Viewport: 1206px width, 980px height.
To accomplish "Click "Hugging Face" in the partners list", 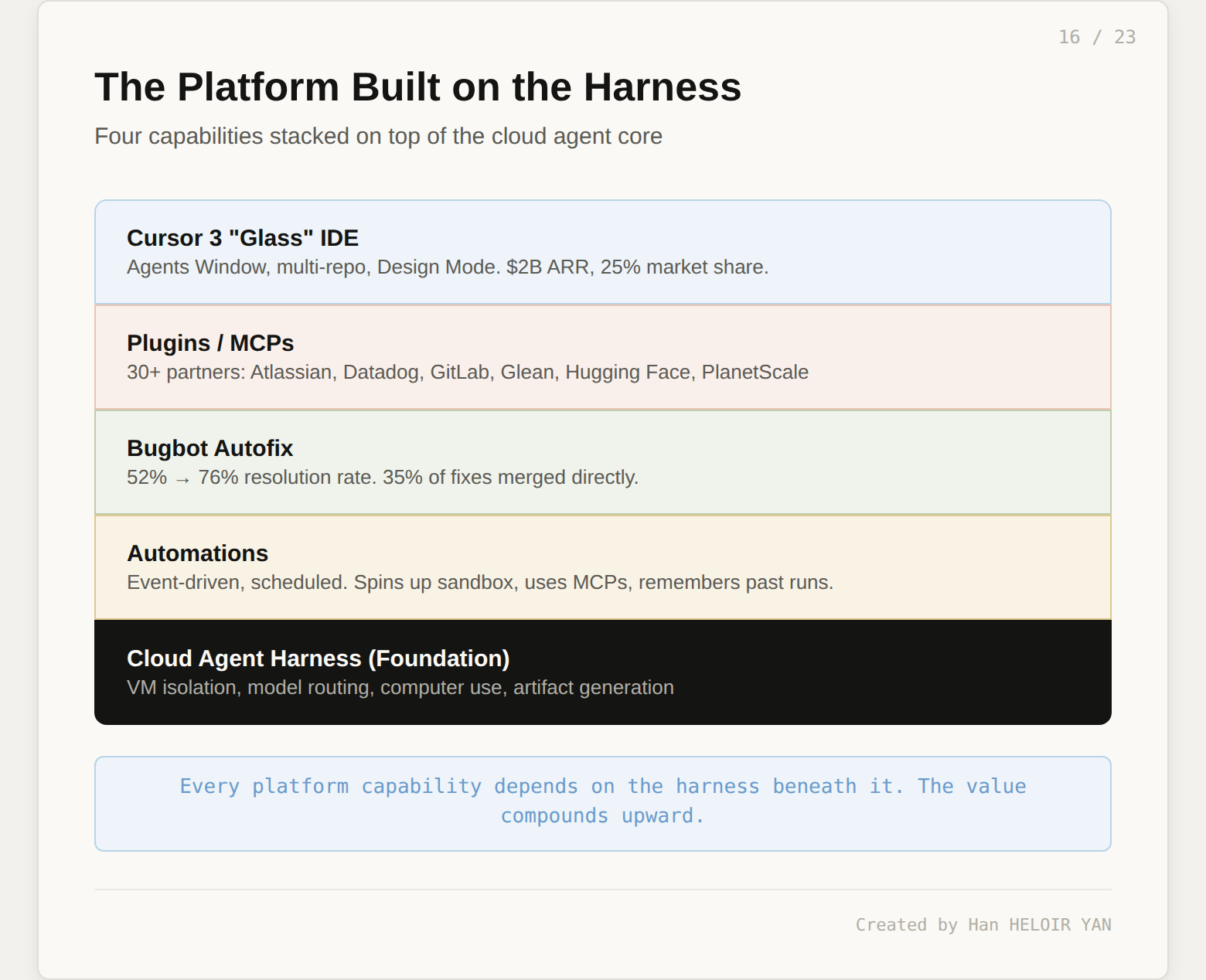I will click(x=627, y=373).
